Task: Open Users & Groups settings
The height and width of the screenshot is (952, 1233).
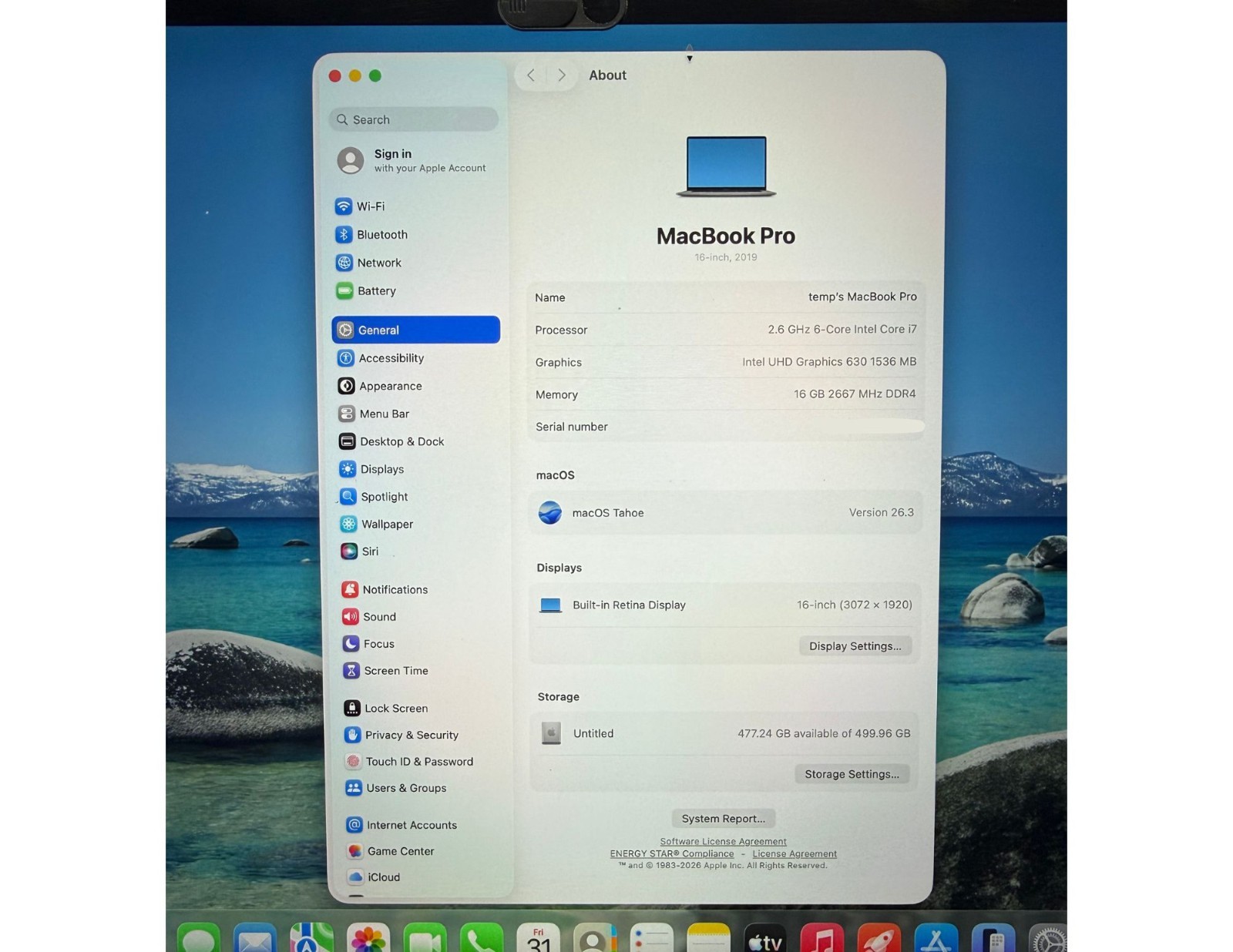Action: pyautogui.click(x=396, y=788)
